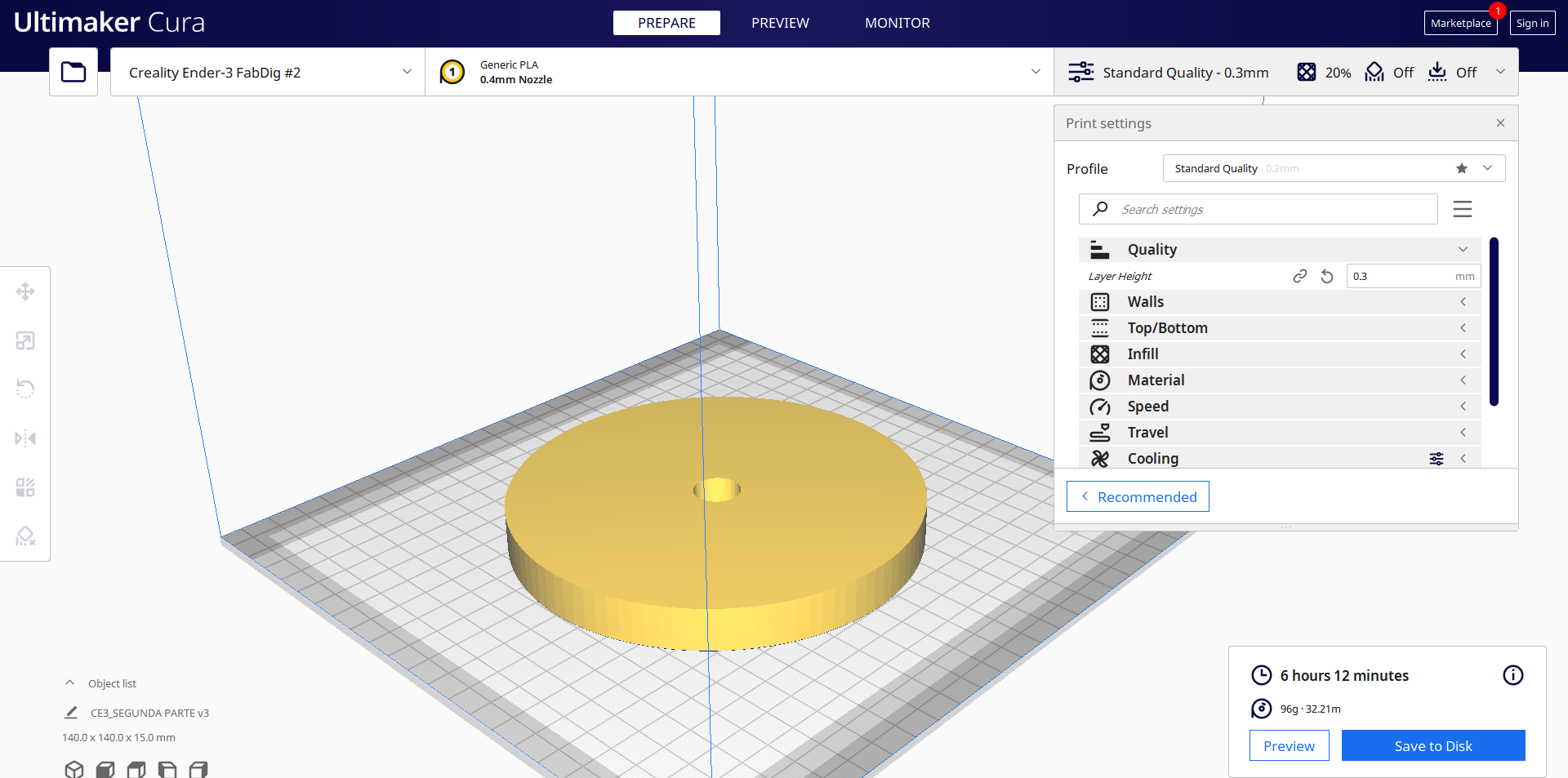The width and height of the screenshot is (1568, 778).
Task: Collapse the Quality settings section
Action: [x=1280, y=250]
